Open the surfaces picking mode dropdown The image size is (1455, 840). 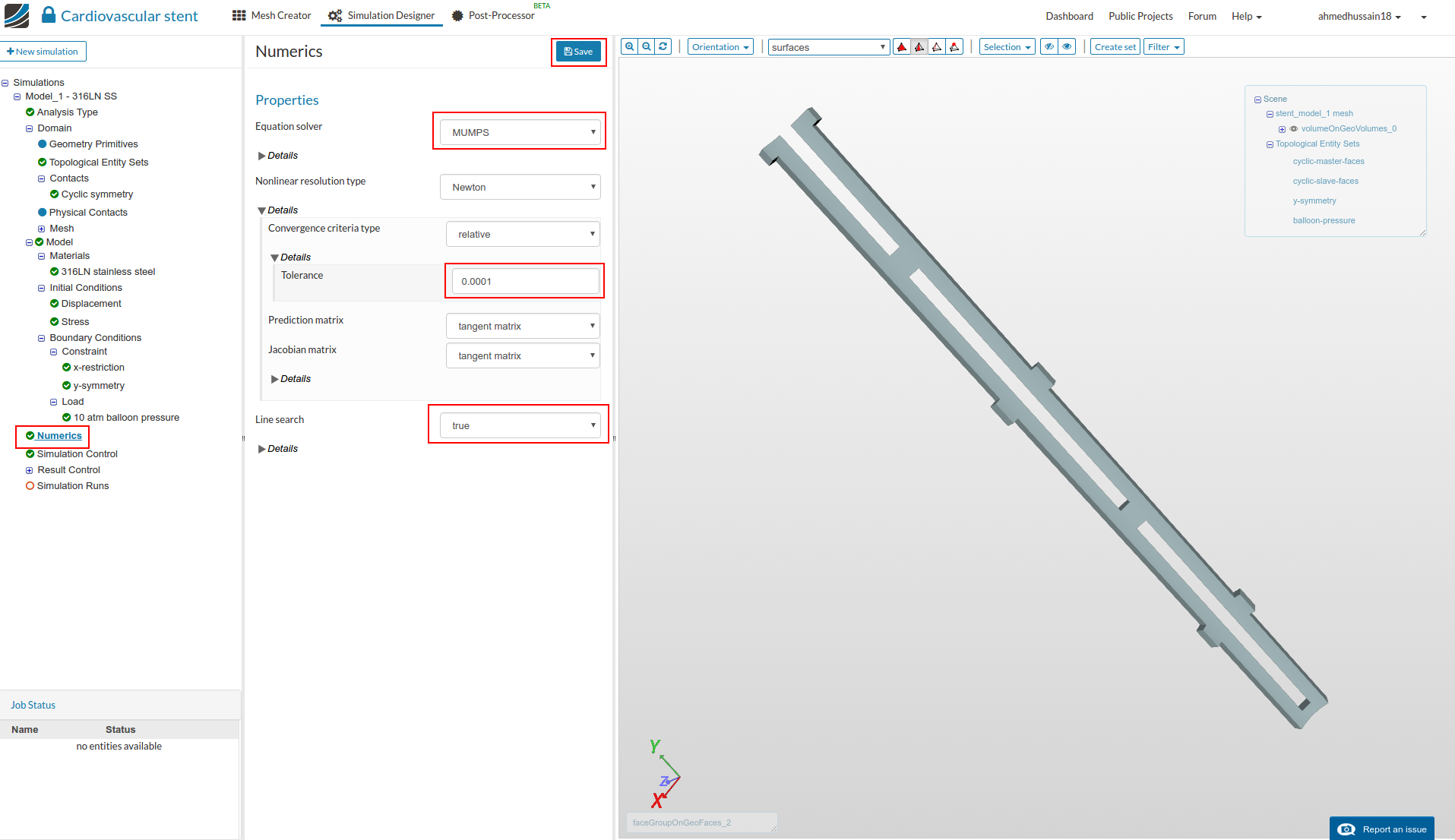[x=829, y=47]
